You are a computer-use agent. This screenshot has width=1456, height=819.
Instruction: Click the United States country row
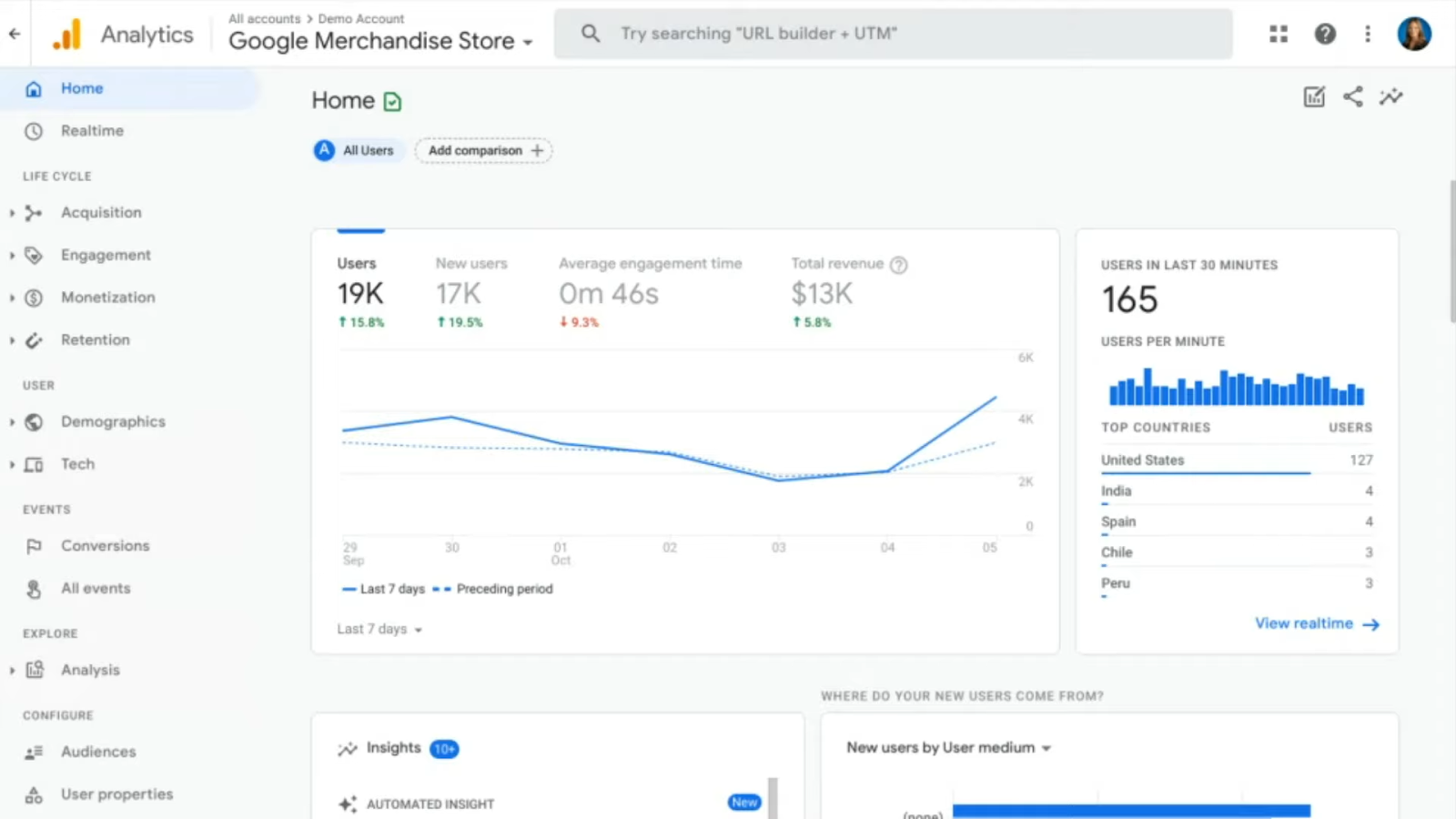coord(1237,461)
